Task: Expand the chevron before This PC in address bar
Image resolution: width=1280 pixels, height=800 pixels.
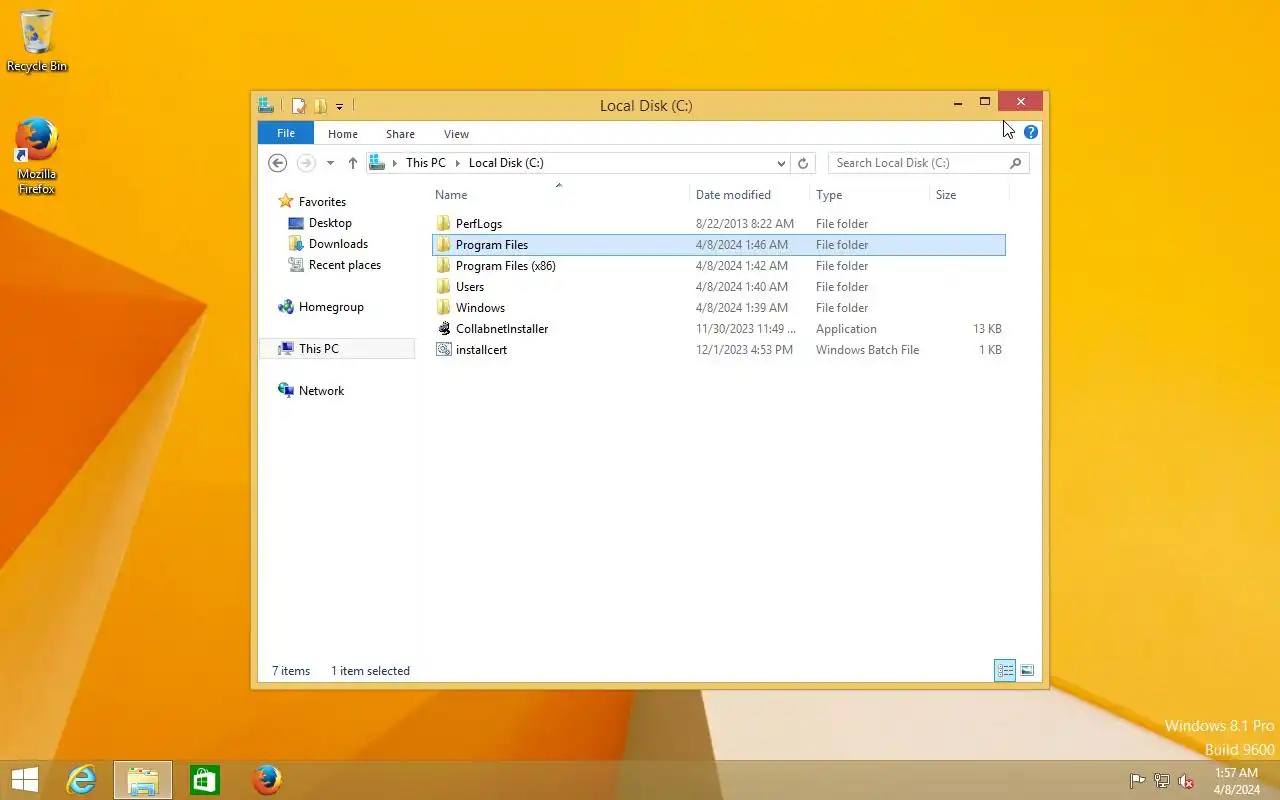Action: [x=396, y=163]
